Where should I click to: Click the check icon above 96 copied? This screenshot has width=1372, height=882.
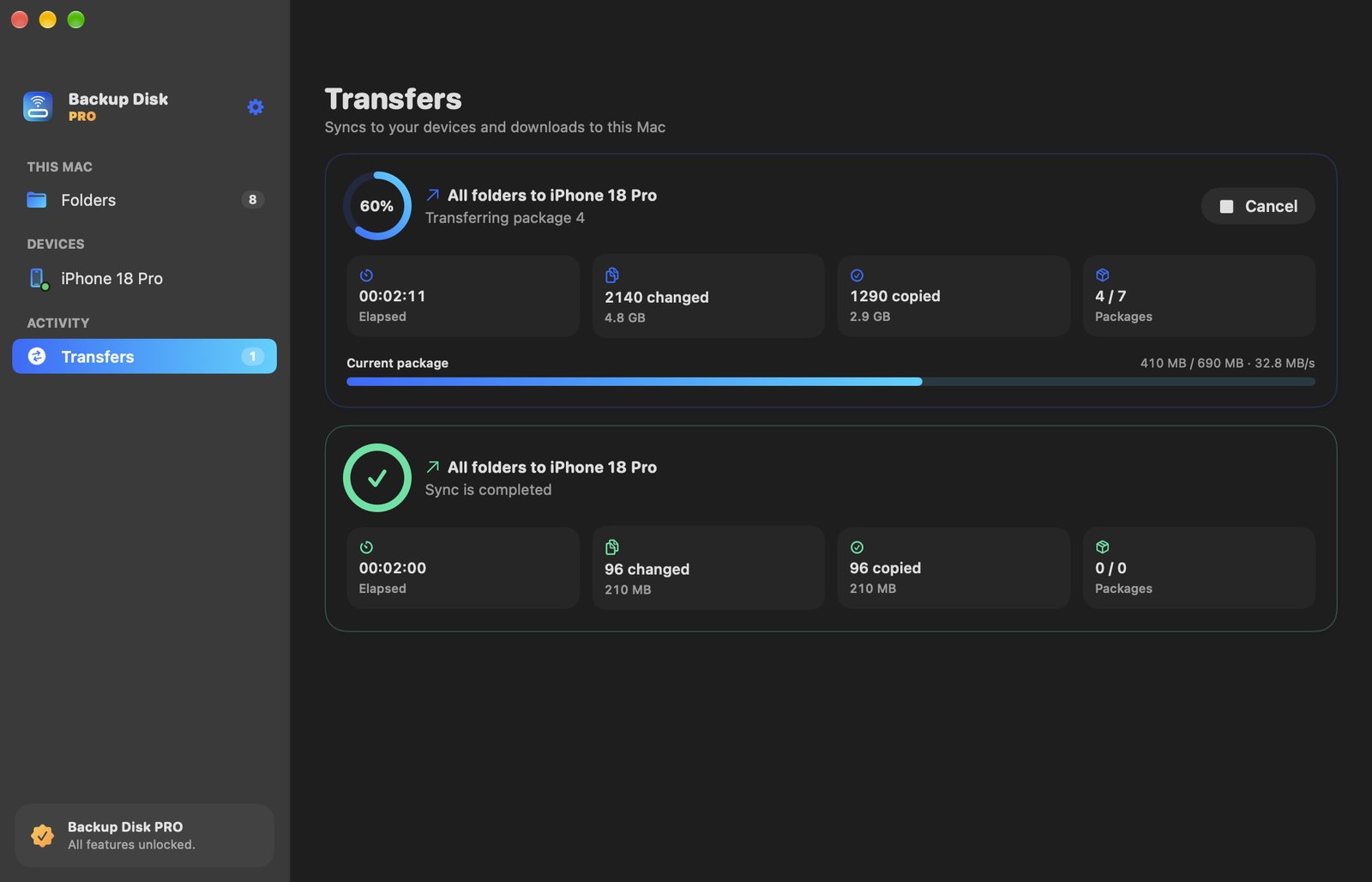coord(857,547)
